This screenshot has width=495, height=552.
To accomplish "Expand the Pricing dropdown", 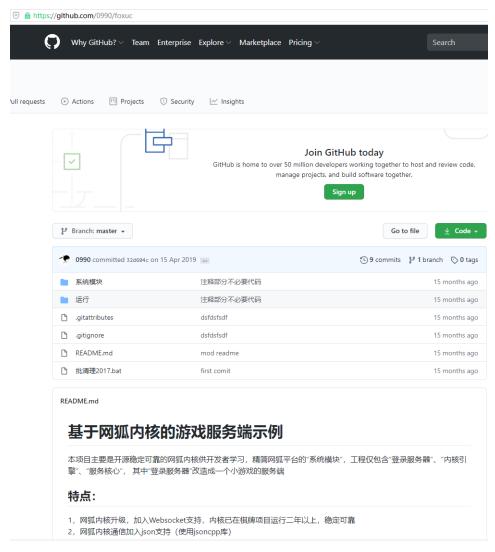I will pyautogui.click(x=304, y=43).
